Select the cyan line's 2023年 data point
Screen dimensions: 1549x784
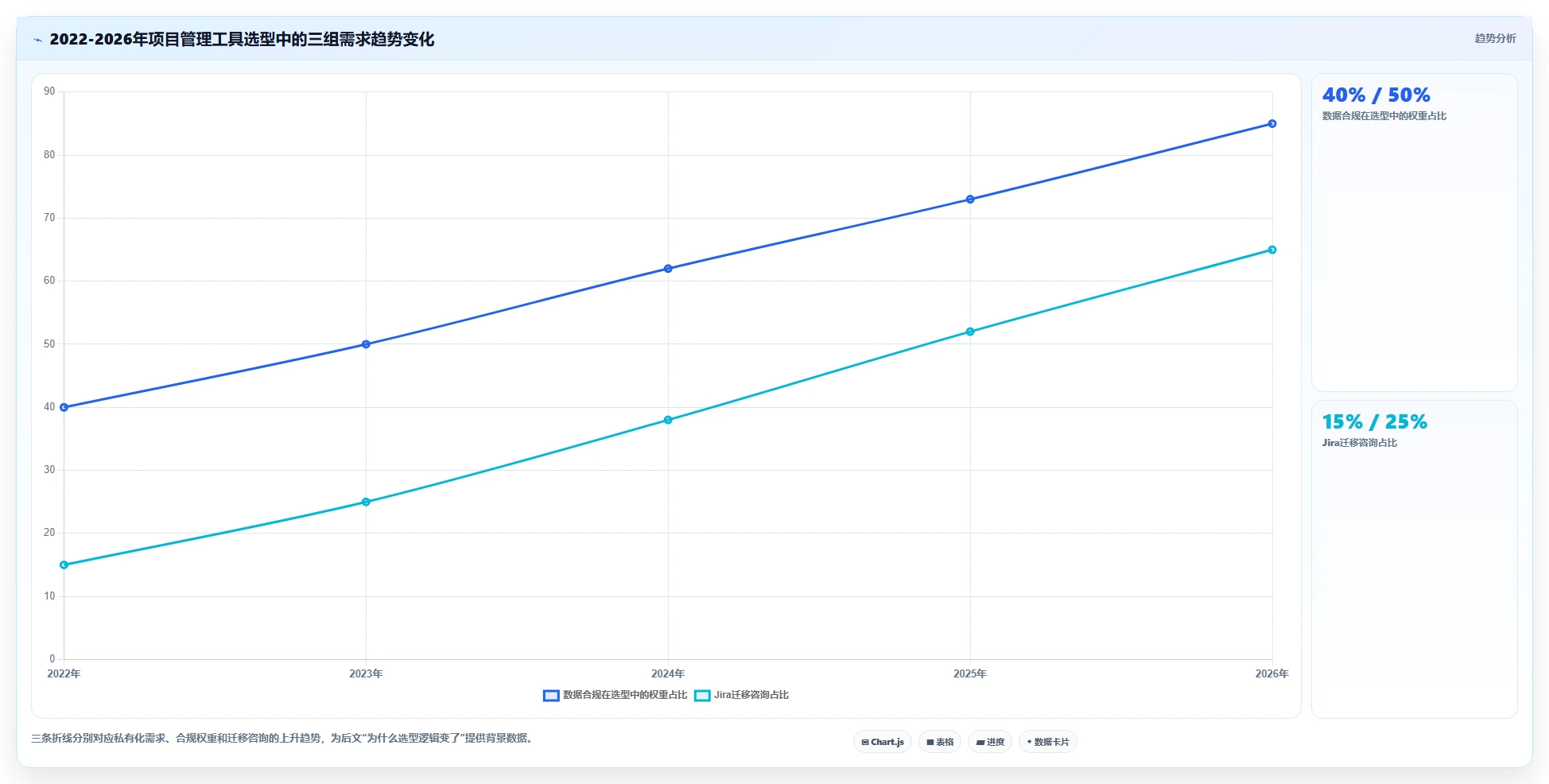[x=366, y=502]
